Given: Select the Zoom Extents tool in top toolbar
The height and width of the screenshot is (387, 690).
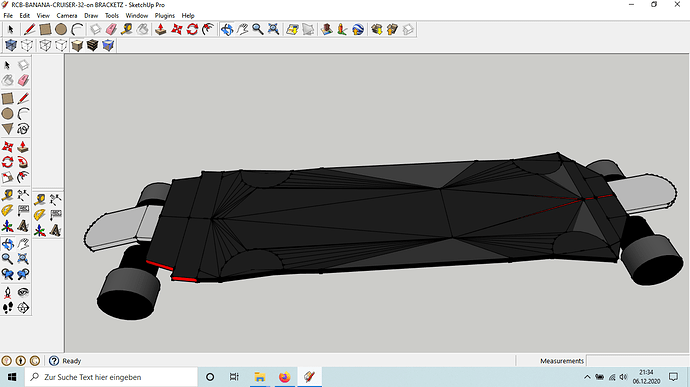Looking at the screenshot, I should point(273,29).
